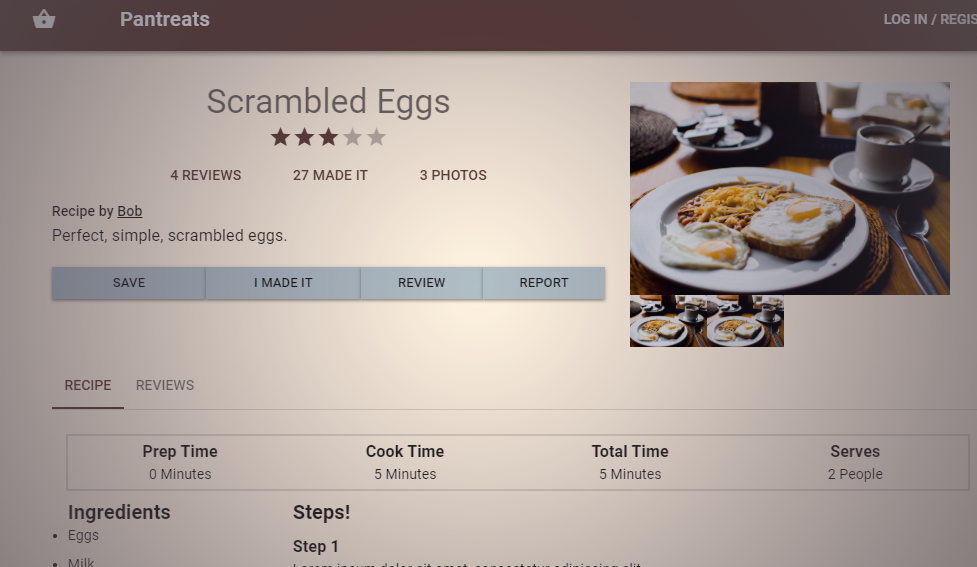Click the third rating star
This screenshot has width=977, height=567.
pyautogui.click(x=328, y=137)
